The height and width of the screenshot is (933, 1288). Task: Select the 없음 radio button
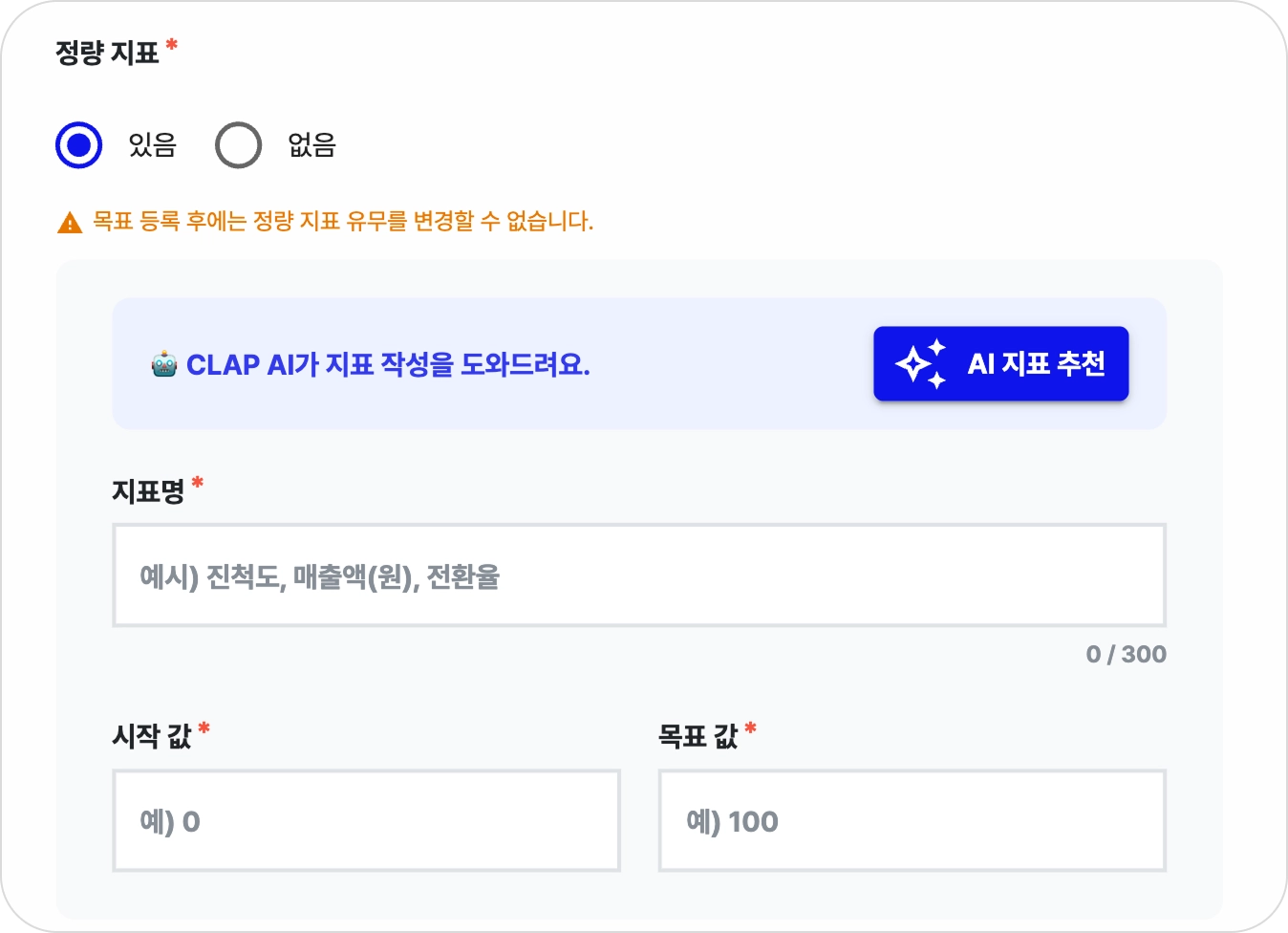tap(238, 145)
